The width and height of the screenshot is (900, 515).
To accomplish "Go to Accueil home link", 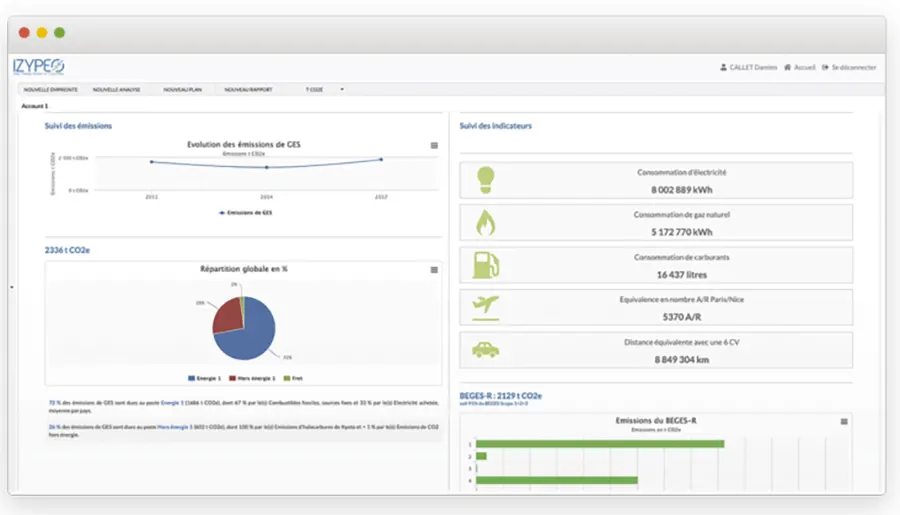I will (800, 67).
